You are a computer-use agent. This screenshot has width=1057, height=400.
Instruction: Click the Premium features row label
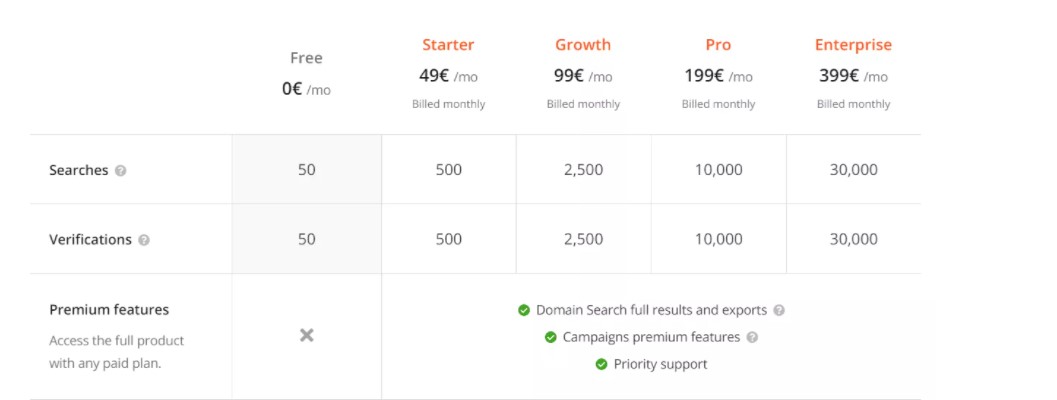click(109, 310)
